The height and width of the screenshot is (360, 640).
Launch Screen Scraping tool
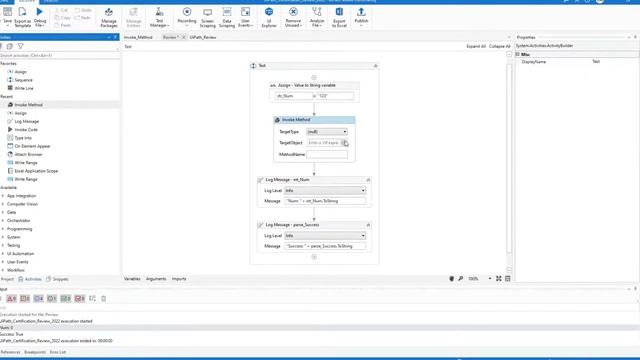tap(207, 18)
